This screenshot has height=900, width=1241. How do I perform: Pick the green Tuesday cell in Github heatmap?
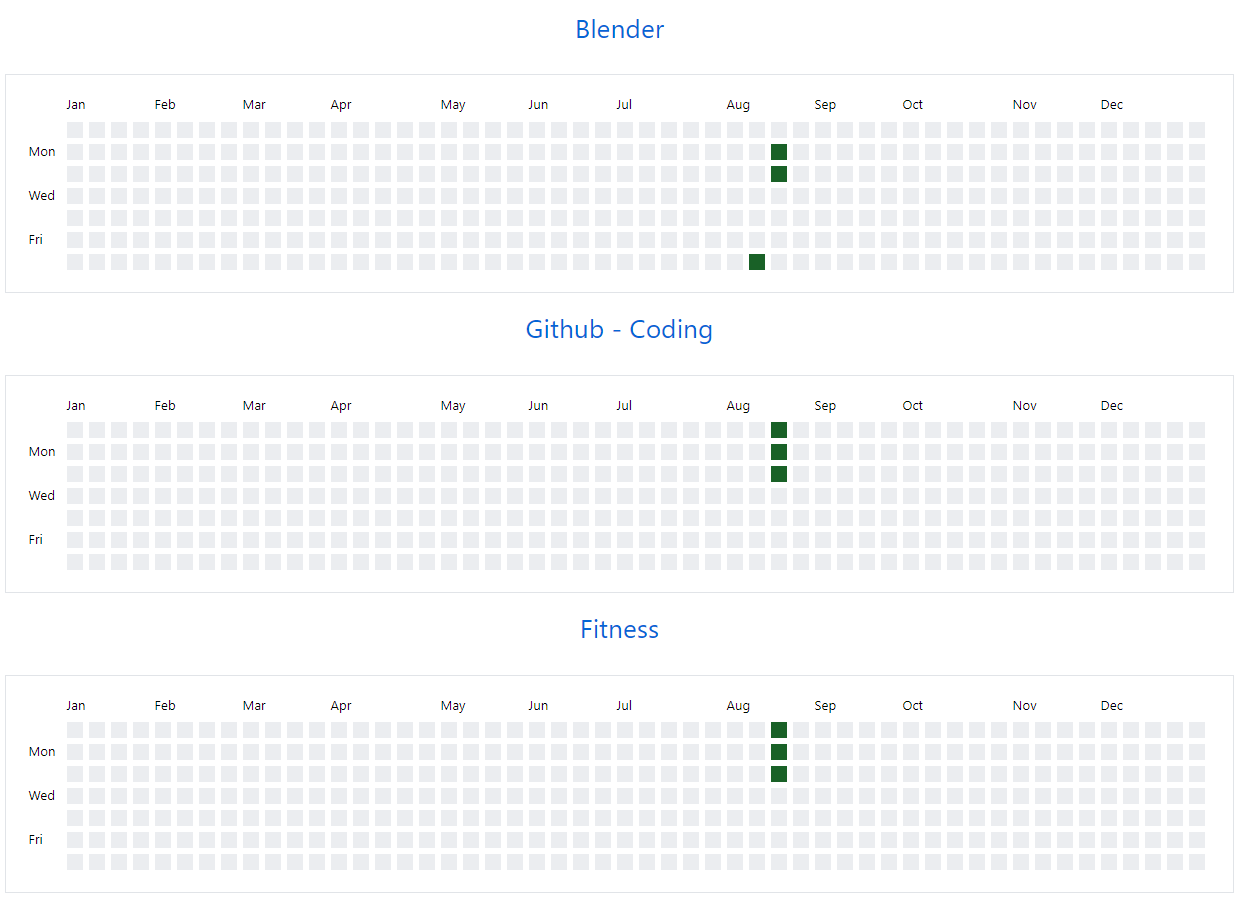pos(779,474)
